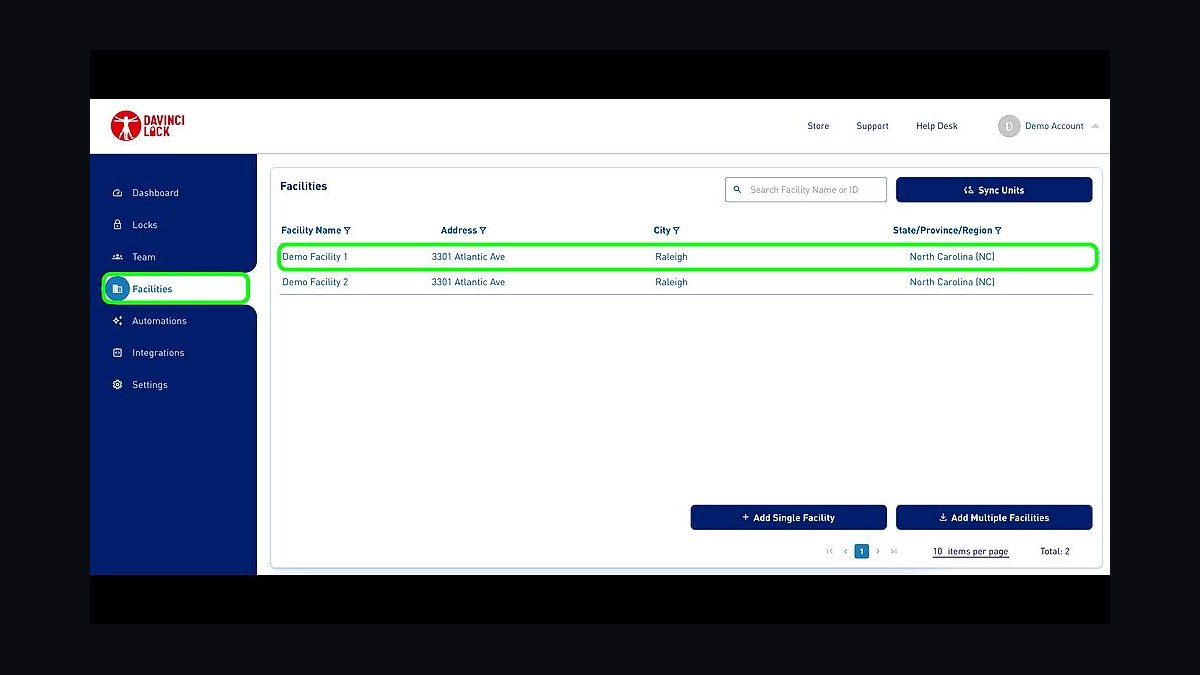
Task: Open Locks in the sidebar
Action: click(145, 225)
